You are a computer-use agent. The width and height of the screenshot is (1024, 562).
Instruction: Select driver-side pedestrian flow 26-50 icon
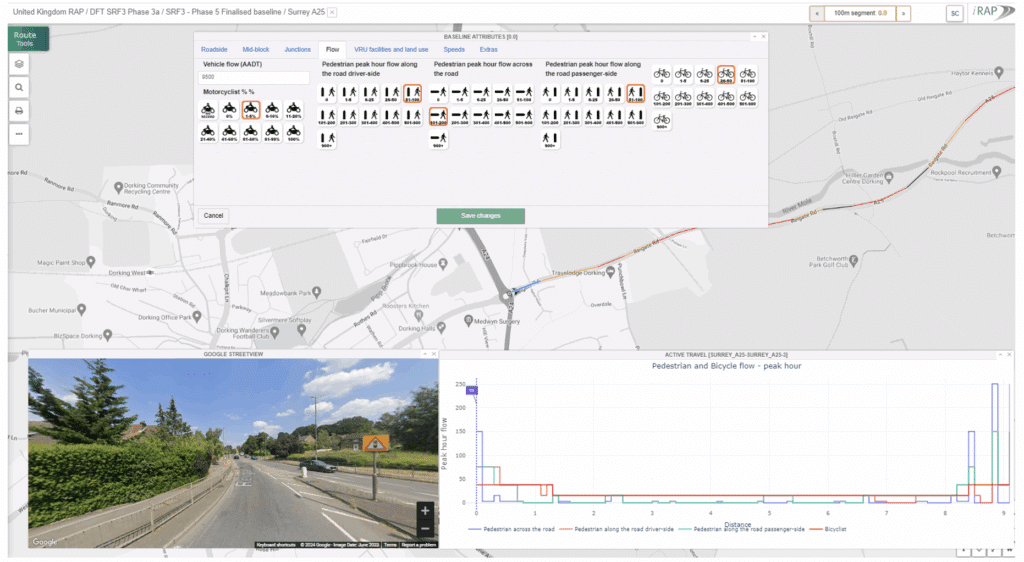pos(391,93)
